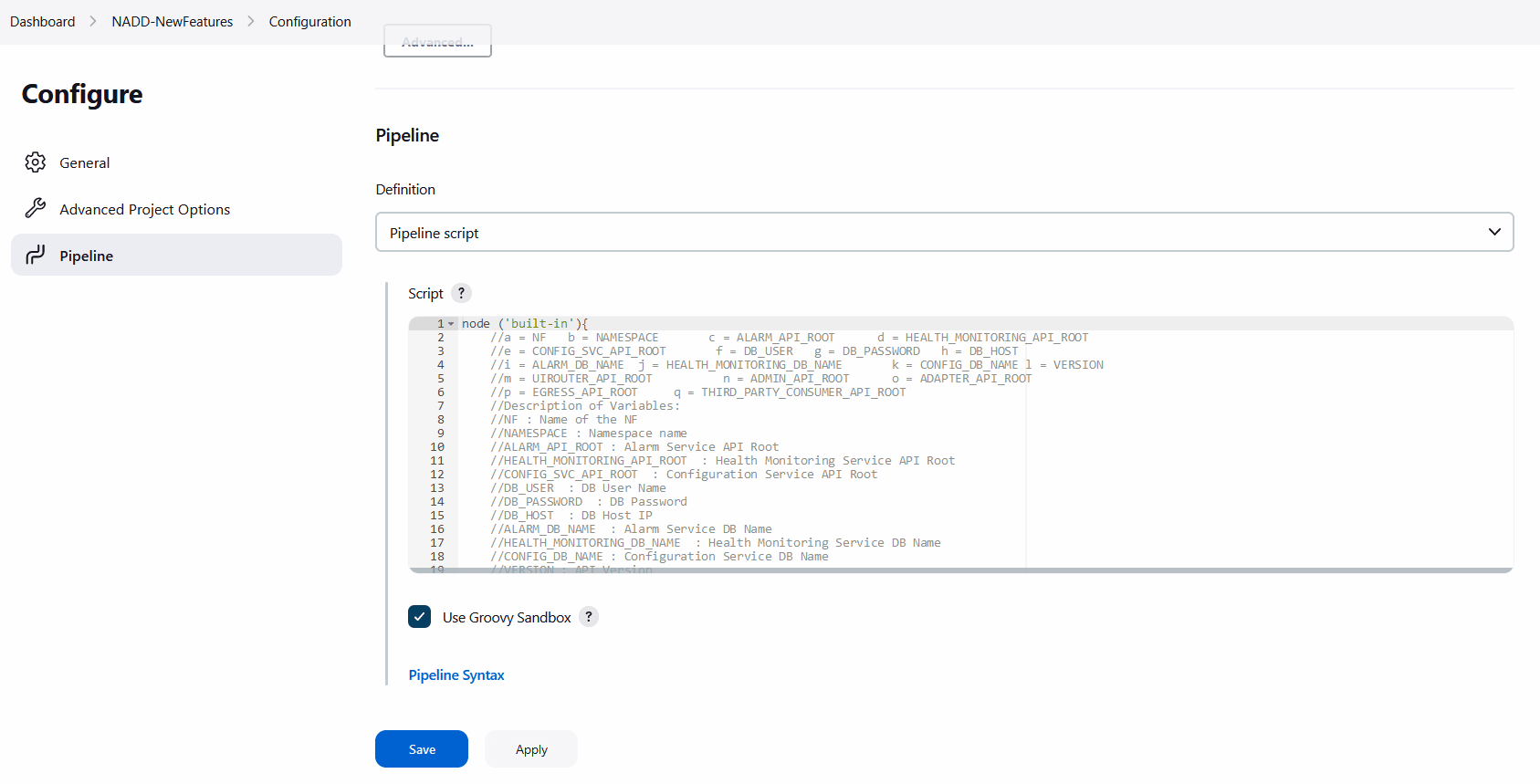This screenshot has height=784, width=1540.
Task: Toggle the Use Groovy Sandbox checkbox
Action: point(420,617)
